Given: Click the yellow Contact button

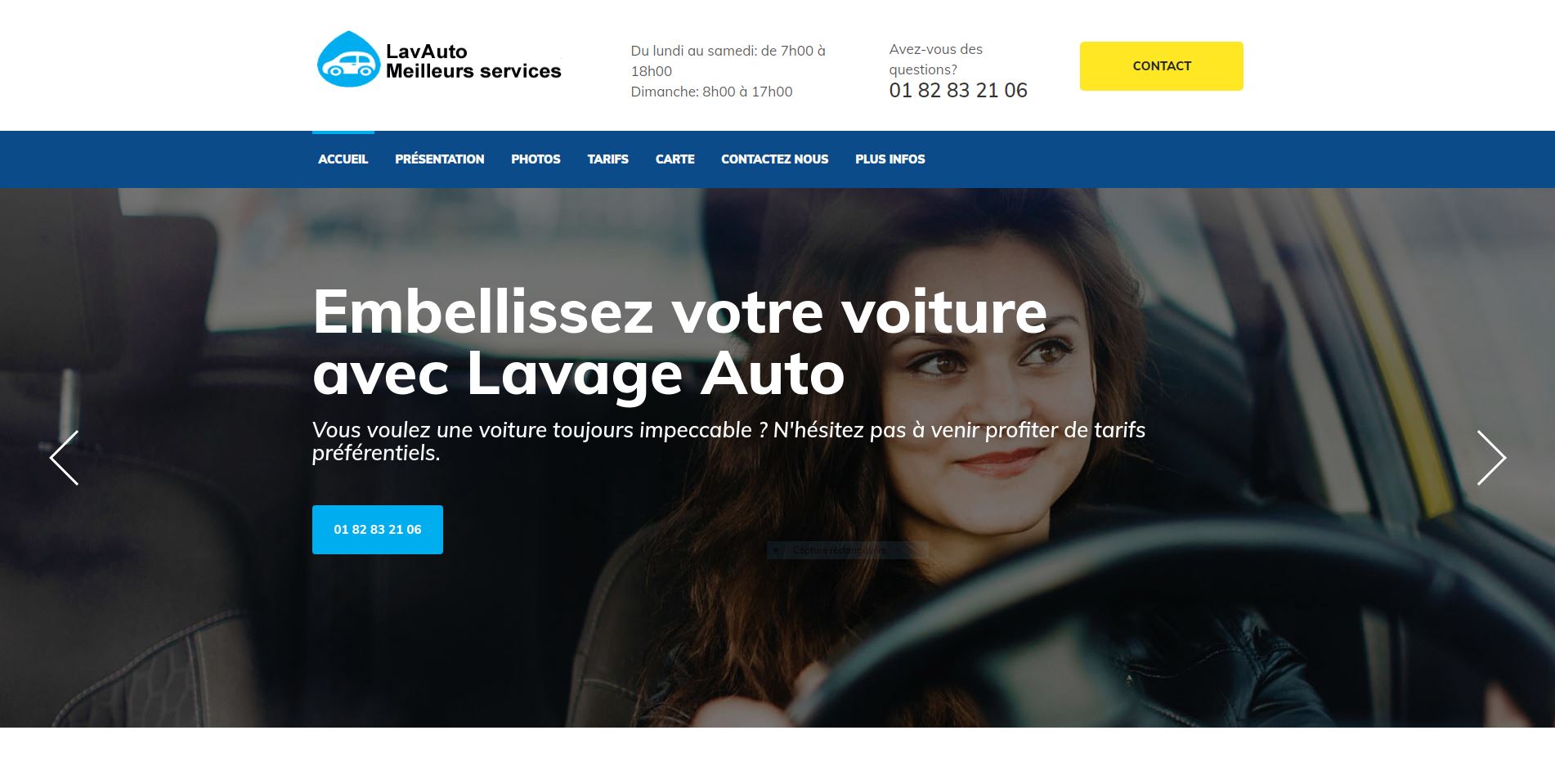Looking at the screenshot, I should click(x=1162, y=66).
